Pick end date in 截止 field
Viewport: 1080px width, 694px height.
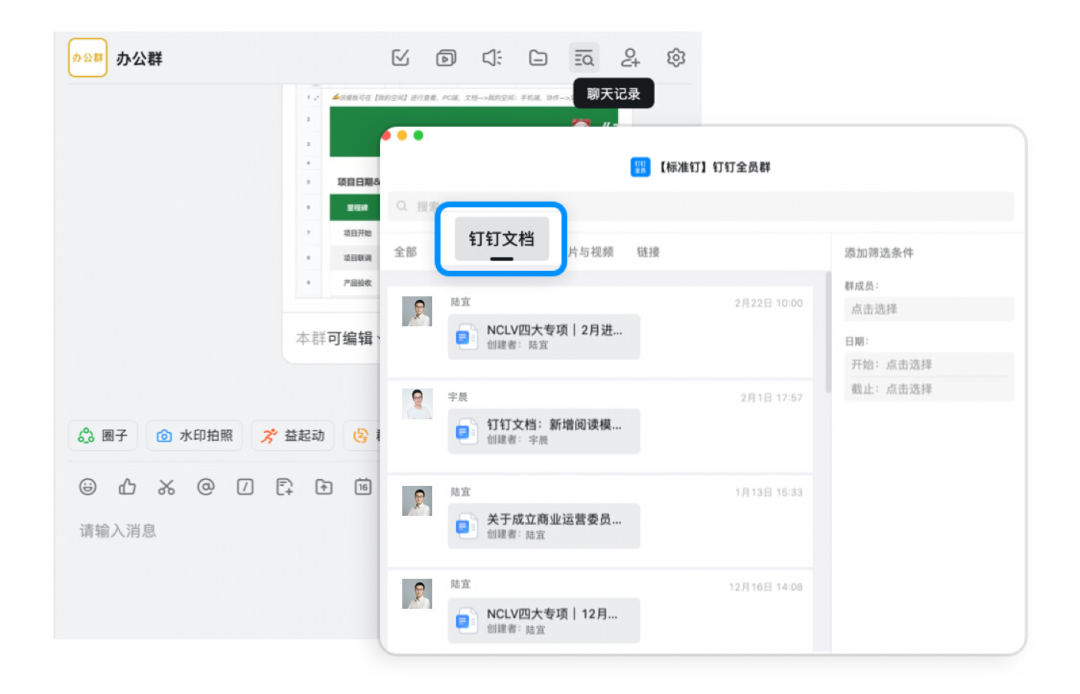point(929,389)
